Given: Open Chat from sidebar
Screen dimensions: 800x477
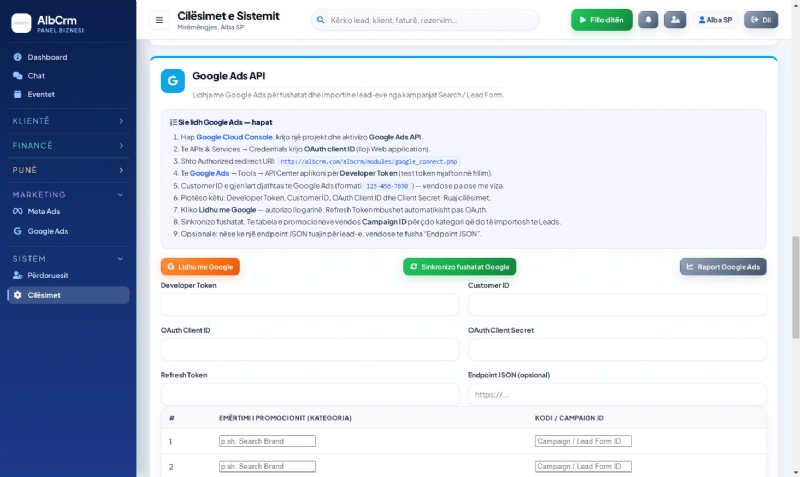Looking at the screenshot, I should pos(68,76).
